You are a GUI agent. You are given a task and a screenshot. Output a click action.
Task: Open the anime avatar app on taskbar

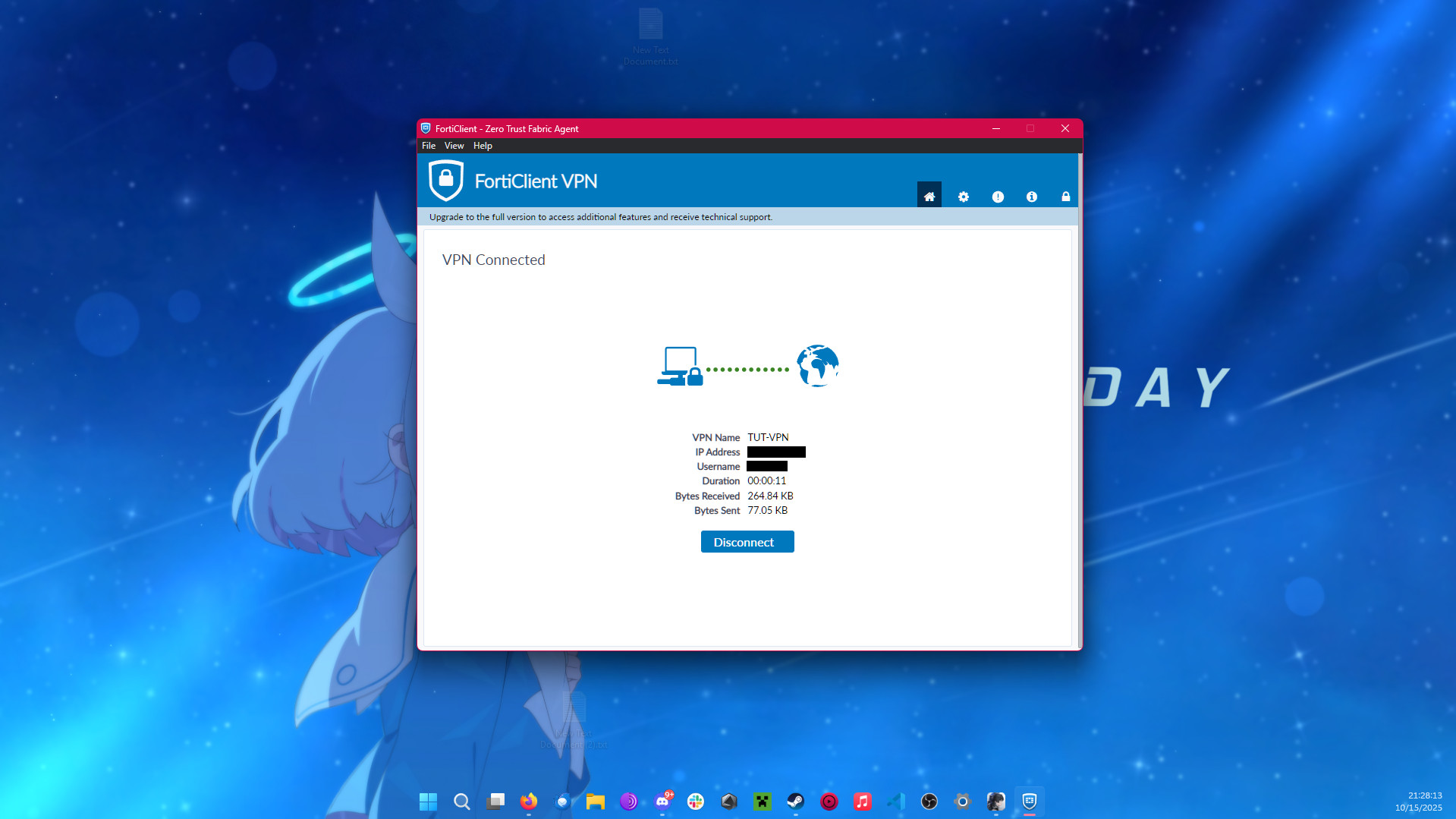[996, 802]
